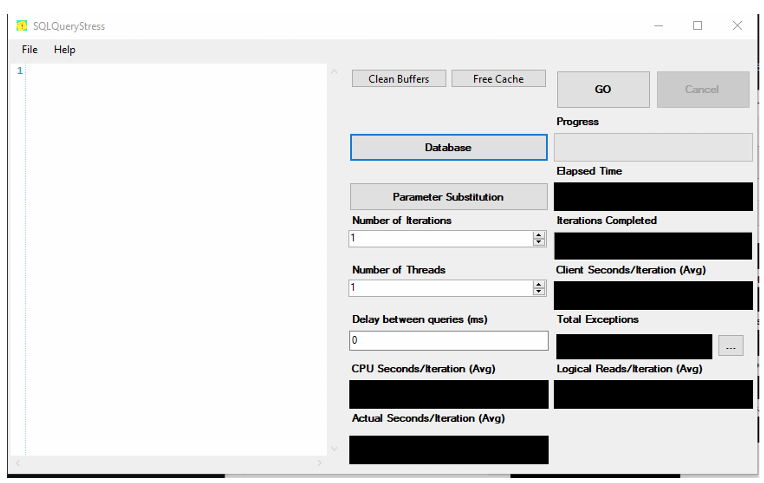
Task: Click the Progress bar
Action: point(653,147)
